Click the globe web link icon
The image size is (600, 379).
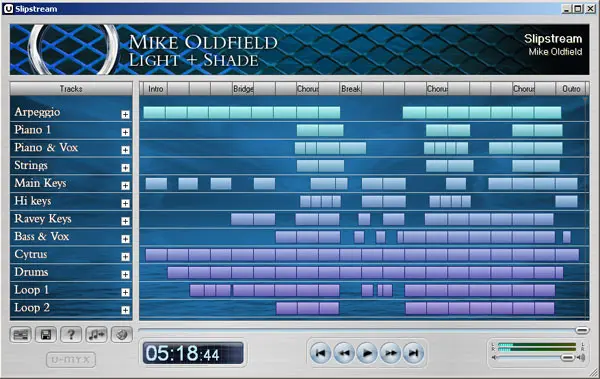click(x=122, y=335)
